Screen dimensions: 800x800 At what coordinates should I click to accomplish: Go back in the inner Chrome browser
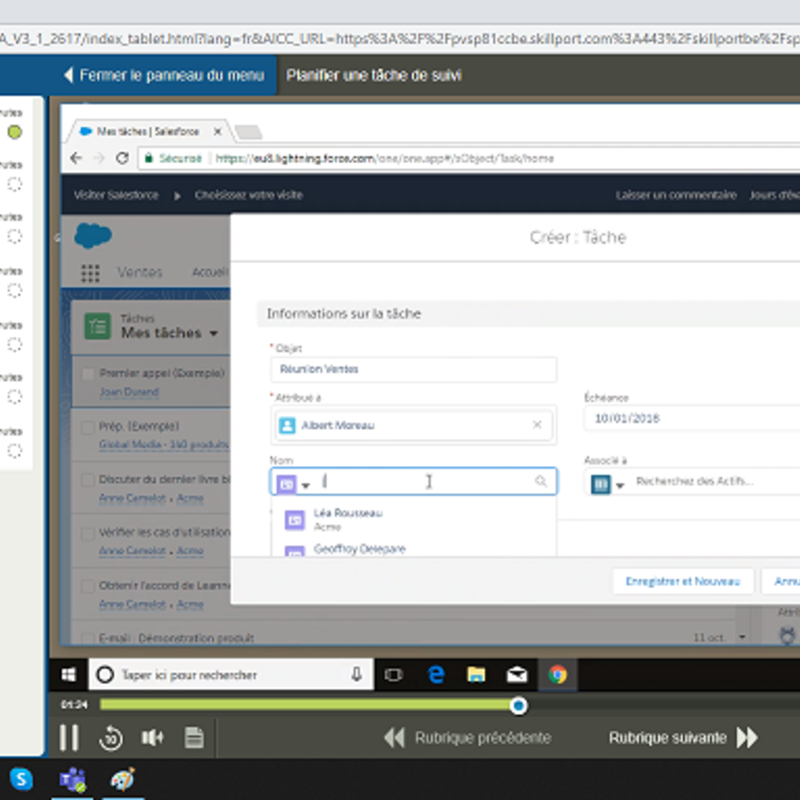(76, 158)
